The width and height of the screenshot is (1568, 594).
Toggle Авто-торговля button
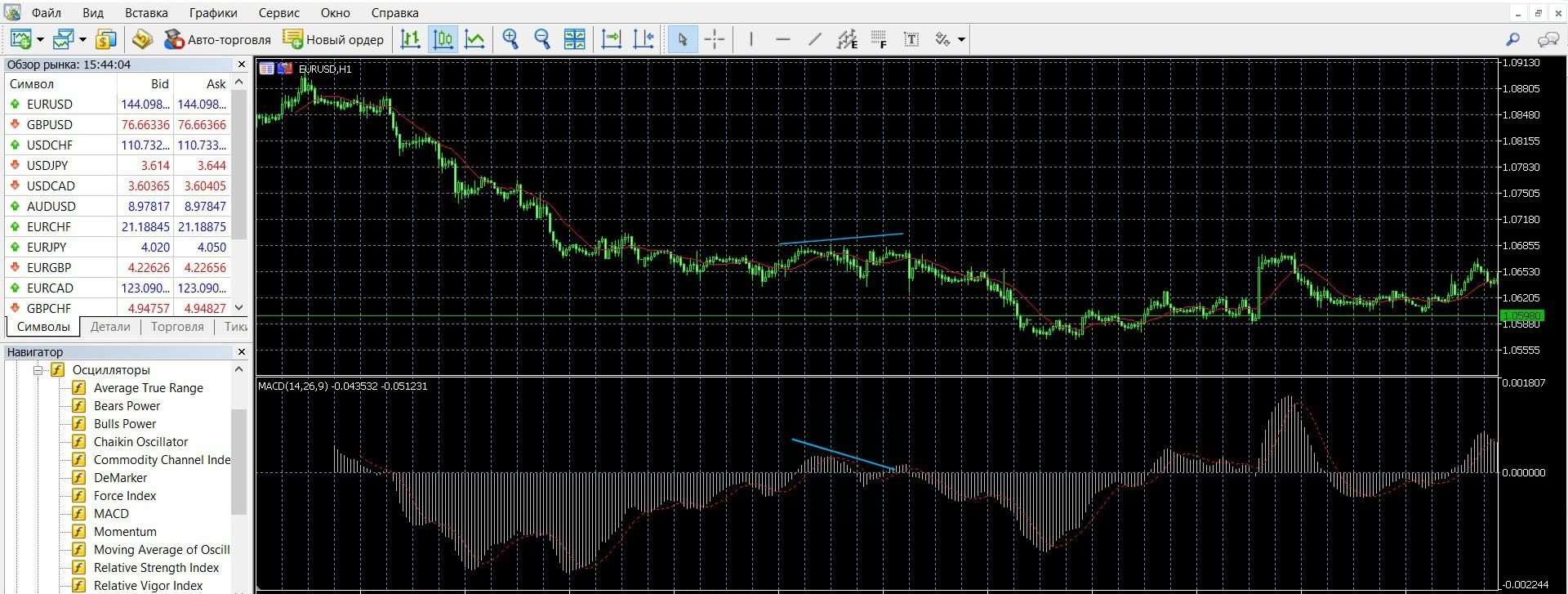click(x=217, y=39)
